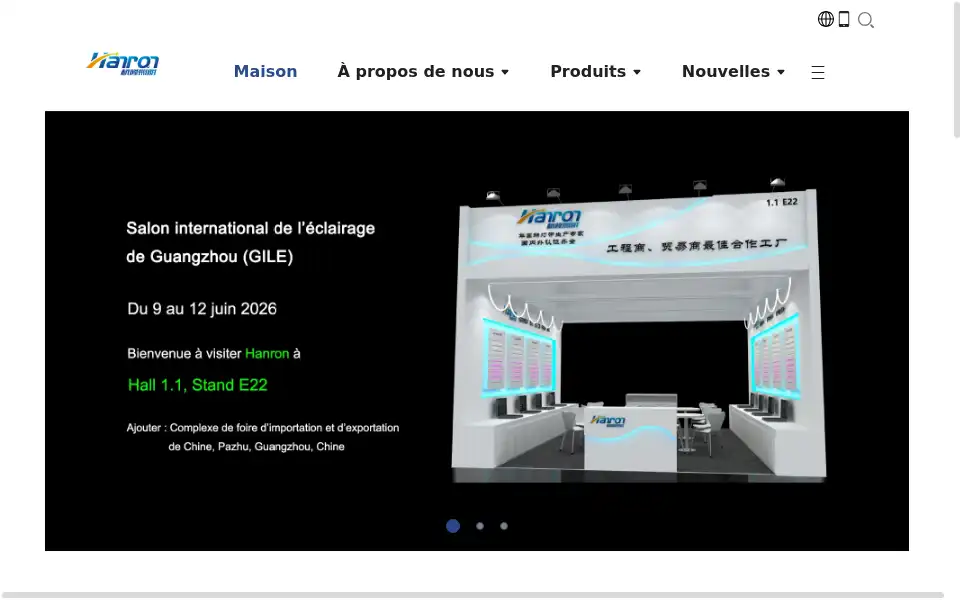The width and height of the screenshot is (960, 600).
Task: Open the Produits menu
Action: (x=588, y=72)
